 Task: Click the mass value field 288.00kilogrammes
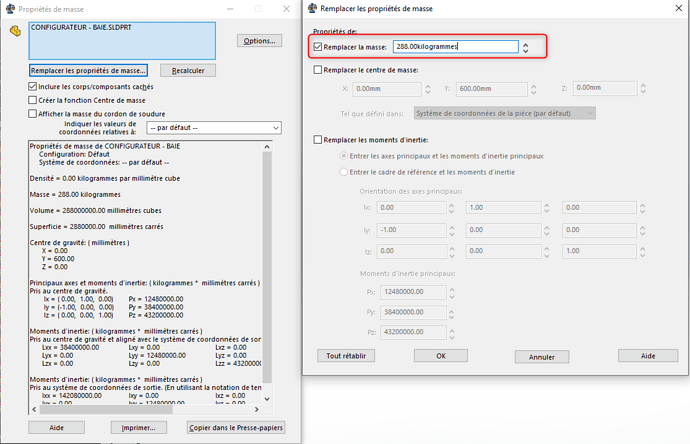(x=455, y=47)
